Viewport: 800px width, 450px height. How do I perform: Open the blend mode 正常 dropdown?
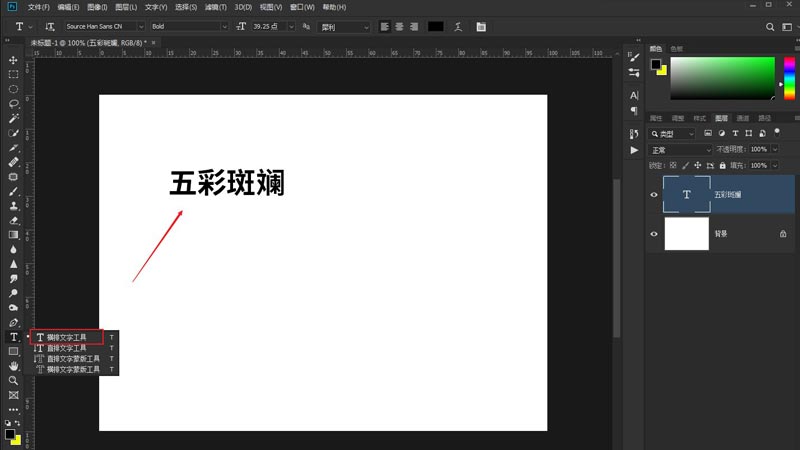click(680, 150)
